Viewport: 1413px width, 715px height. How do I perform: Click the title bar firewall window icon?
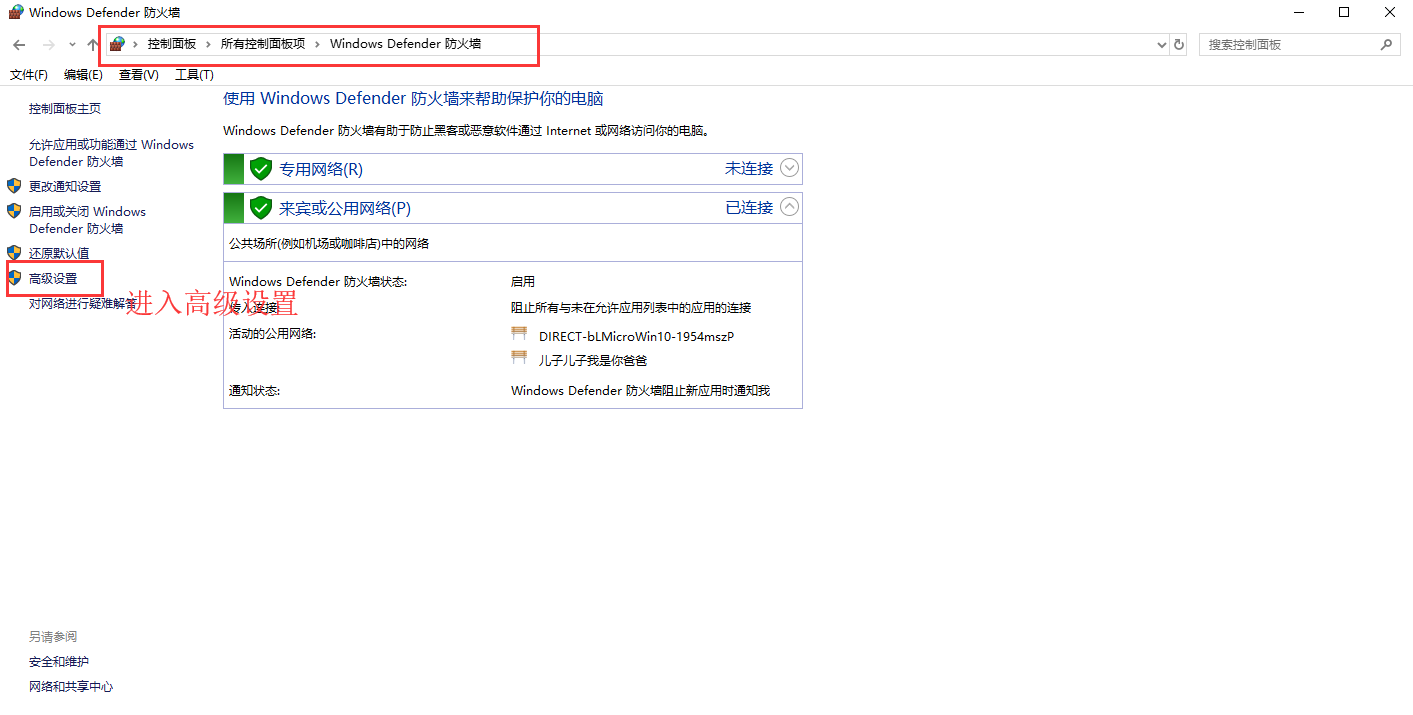click(16, 12)
